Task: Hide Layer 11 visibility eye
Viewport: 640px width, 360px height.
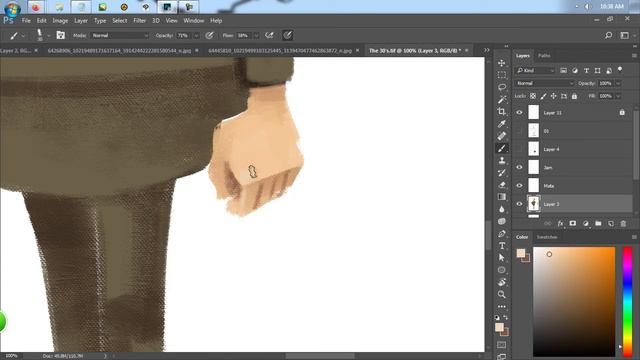Action: coord(519,113)
